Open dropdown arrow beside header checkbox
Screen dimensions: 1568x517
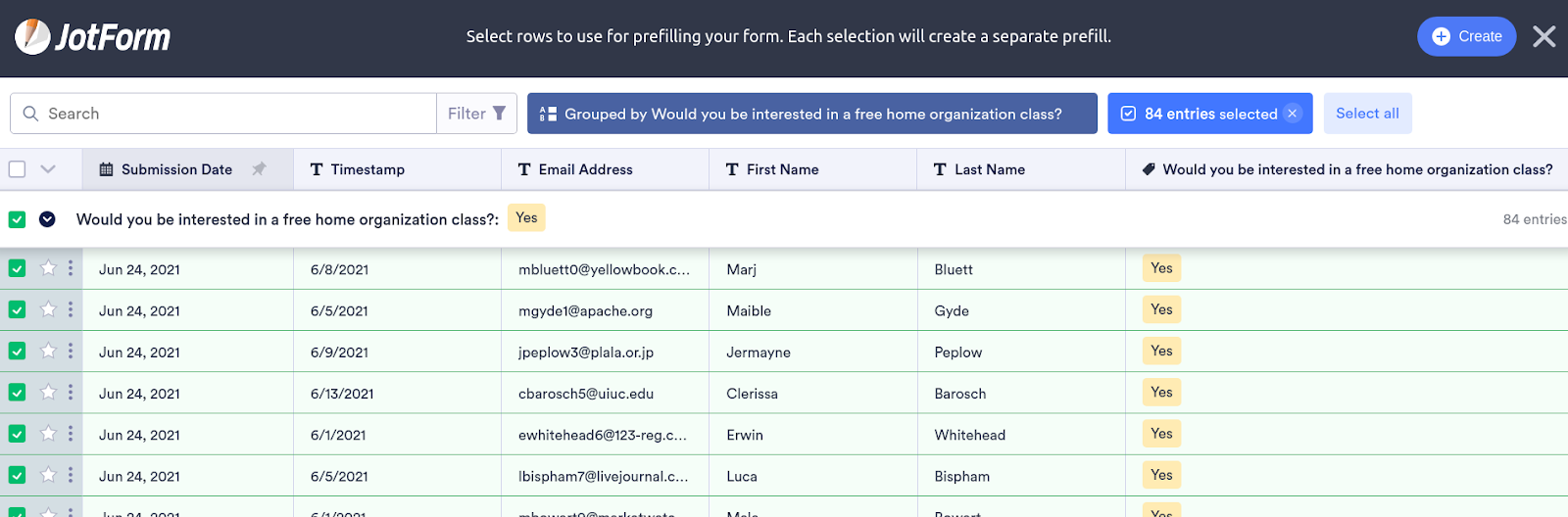pos(48,169)
